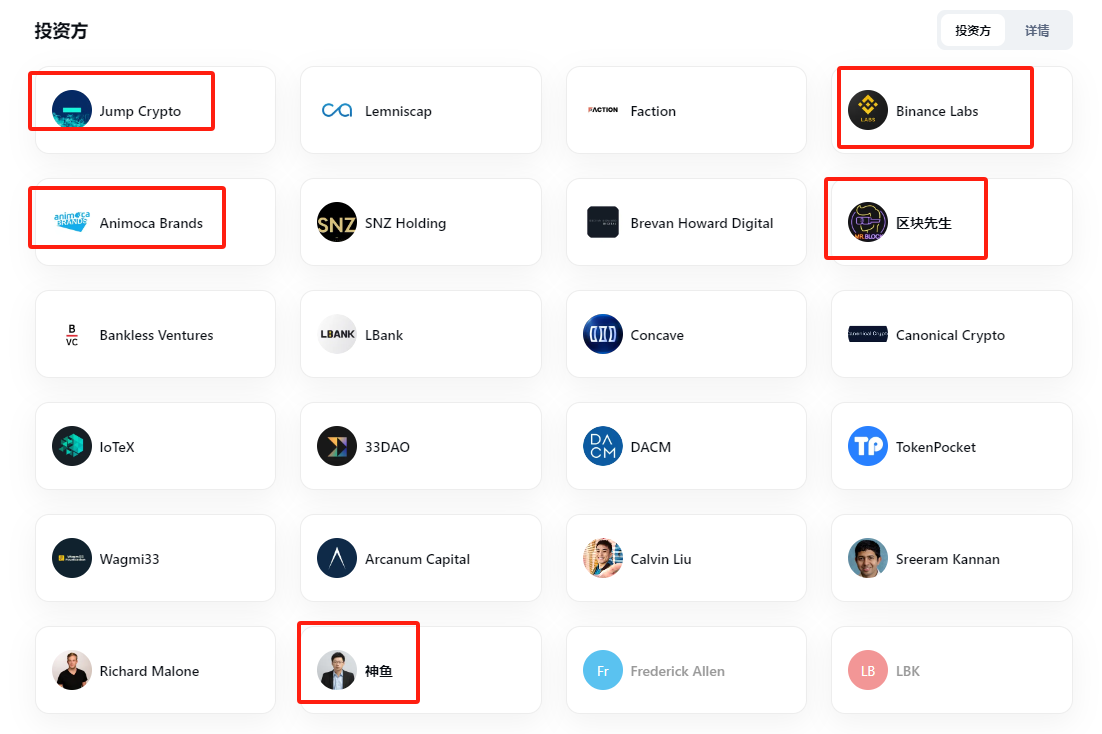1102x734 pixels.
Task: Click the LBK LB avatar
Action: point(867,670)
